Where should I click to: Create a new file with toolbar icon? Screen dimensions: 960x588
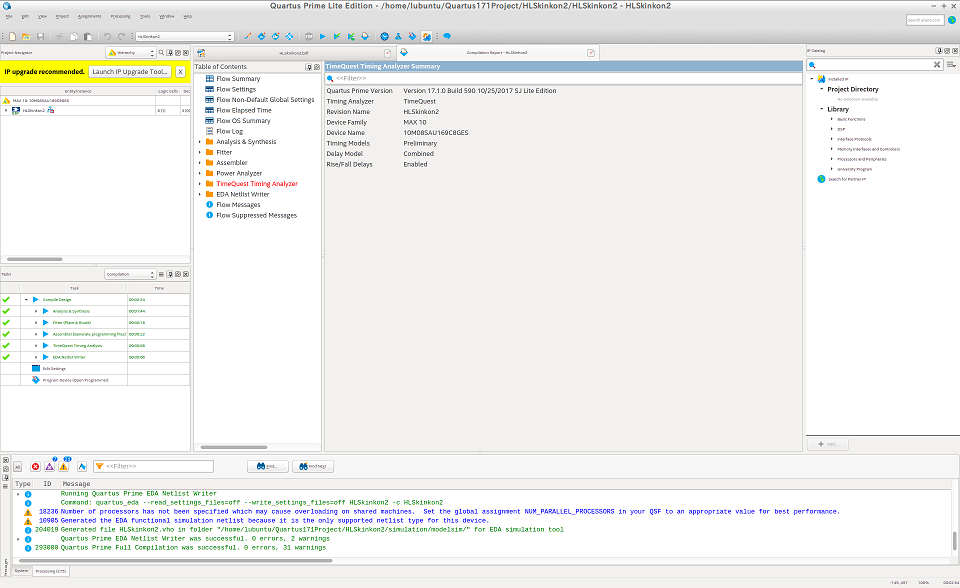[x=12, y=37]
